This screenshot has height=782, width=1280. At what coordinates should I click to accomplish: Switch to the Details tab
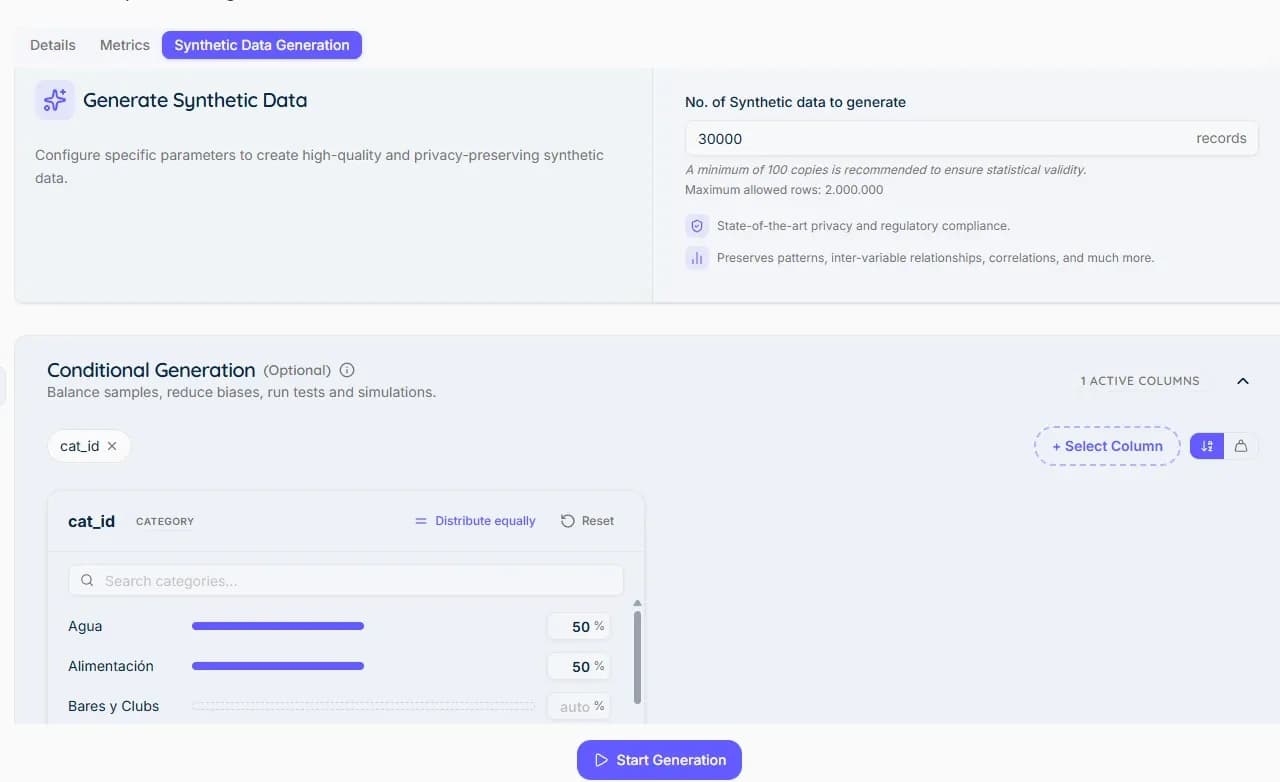[53, 45]
